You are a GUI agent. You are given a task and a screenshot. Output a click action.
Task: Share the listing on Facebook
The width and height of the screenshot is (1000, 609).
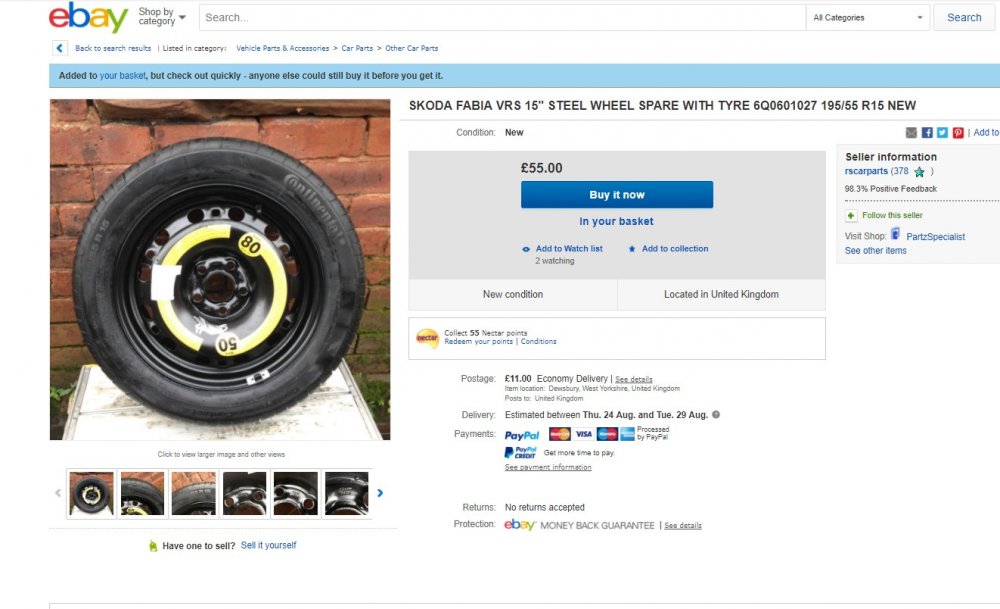pyautogui.click(x=928, y=132)
